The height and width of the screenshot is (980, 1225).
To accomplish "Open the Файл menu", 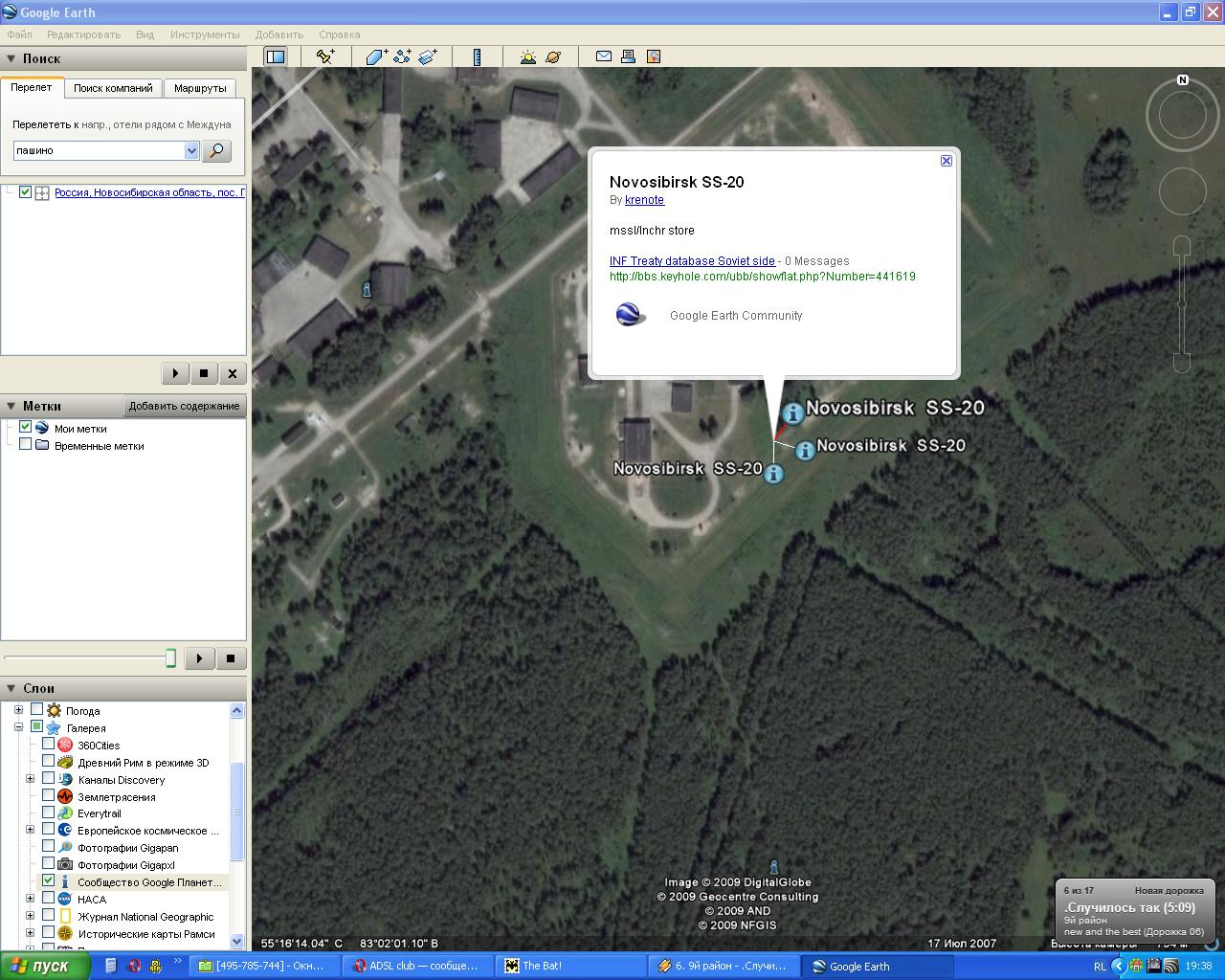I will [19, 34].
